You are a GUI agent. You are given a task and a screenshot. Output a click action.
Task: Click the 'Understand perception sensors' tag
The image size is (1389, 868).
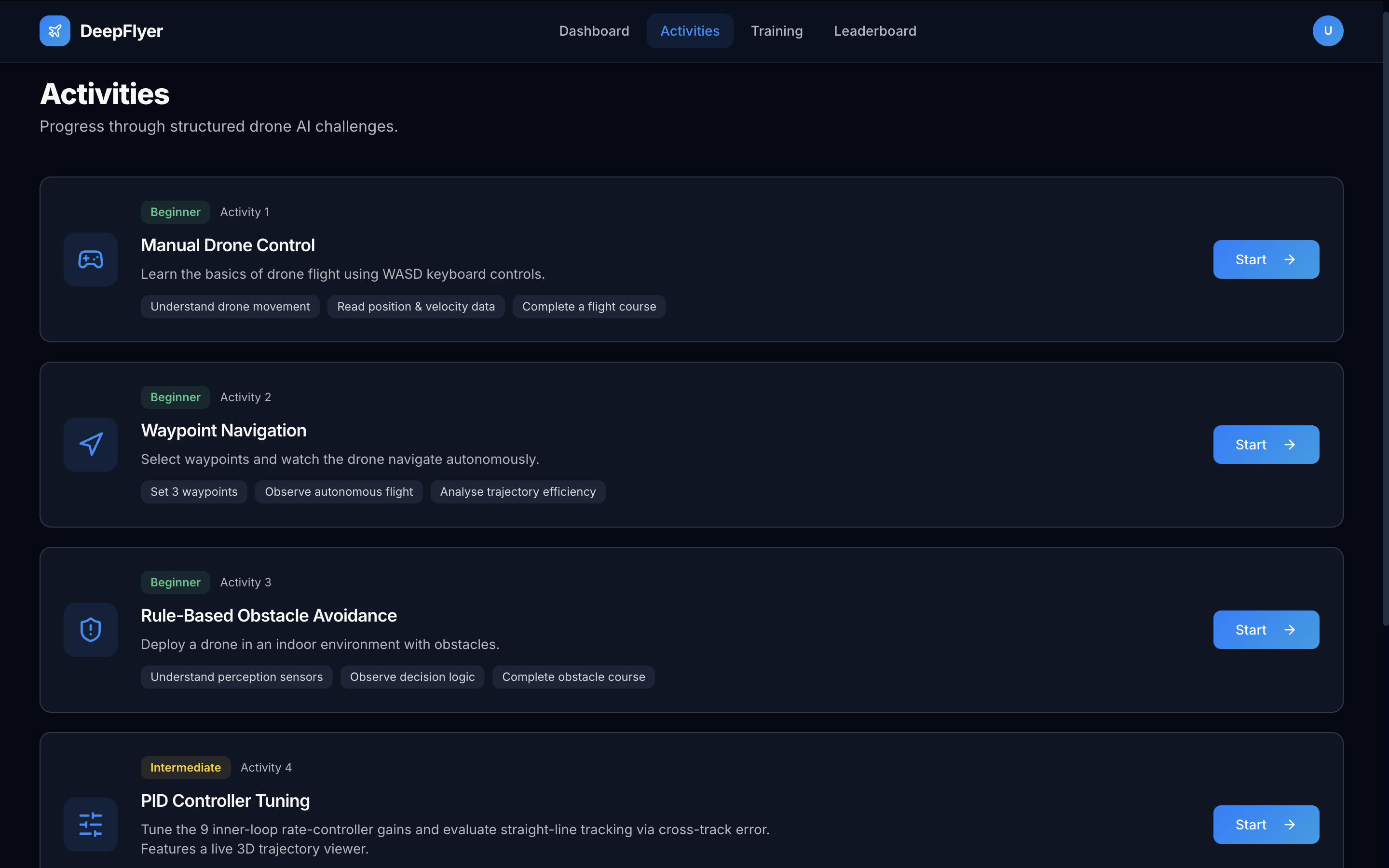coord(236,677)
